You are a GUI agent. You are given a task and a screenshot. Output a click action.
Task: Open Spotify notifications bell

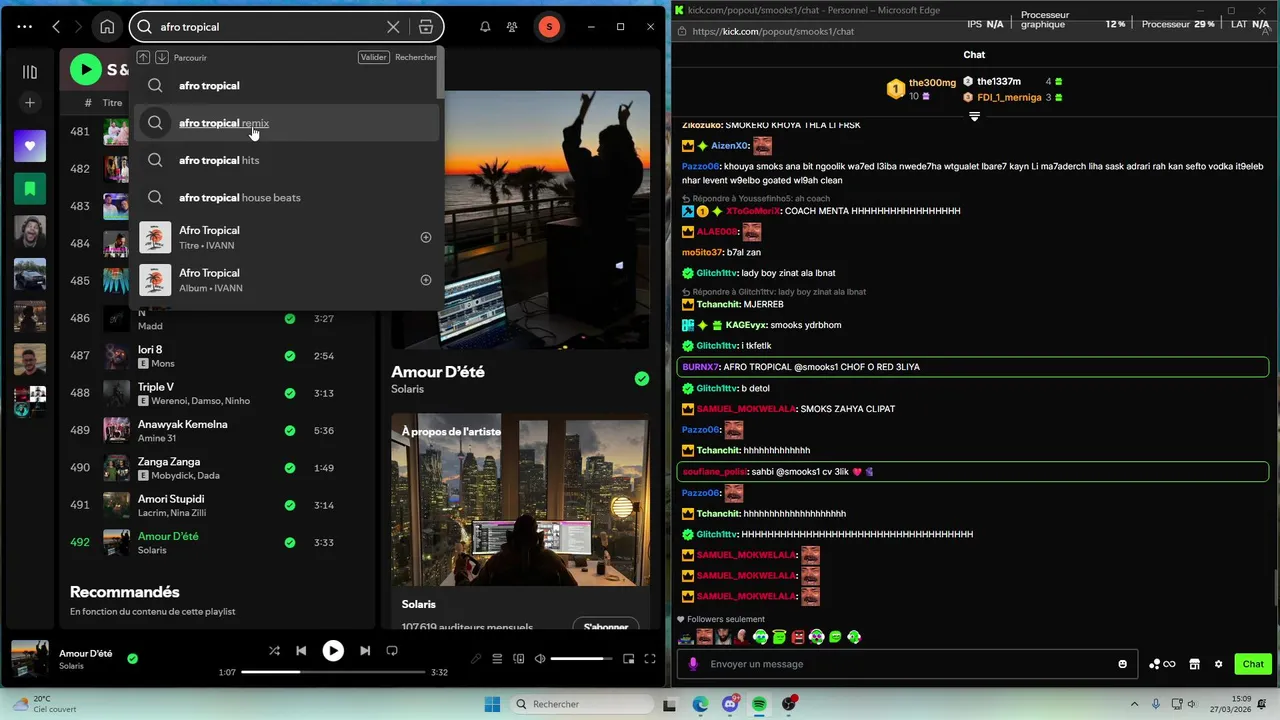(485, 27)
